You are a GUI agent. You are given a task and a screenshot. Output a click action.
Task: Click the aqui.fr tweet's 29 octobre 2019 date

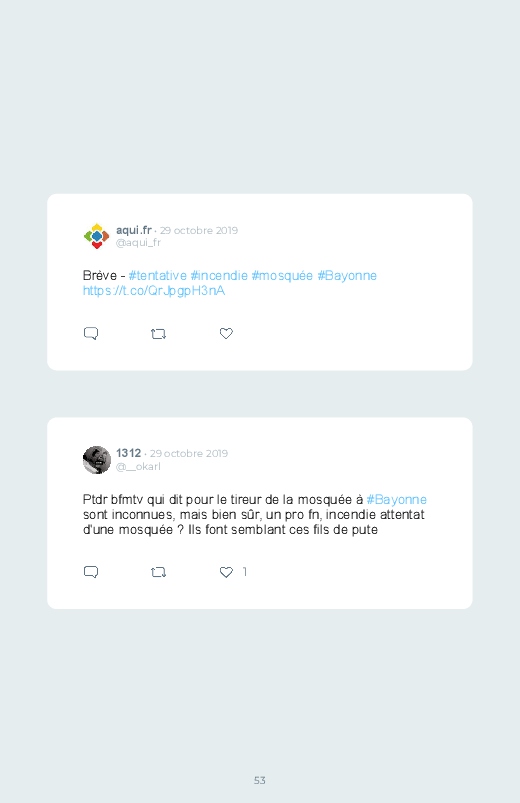pyautogui.click(x=199, y=230)
